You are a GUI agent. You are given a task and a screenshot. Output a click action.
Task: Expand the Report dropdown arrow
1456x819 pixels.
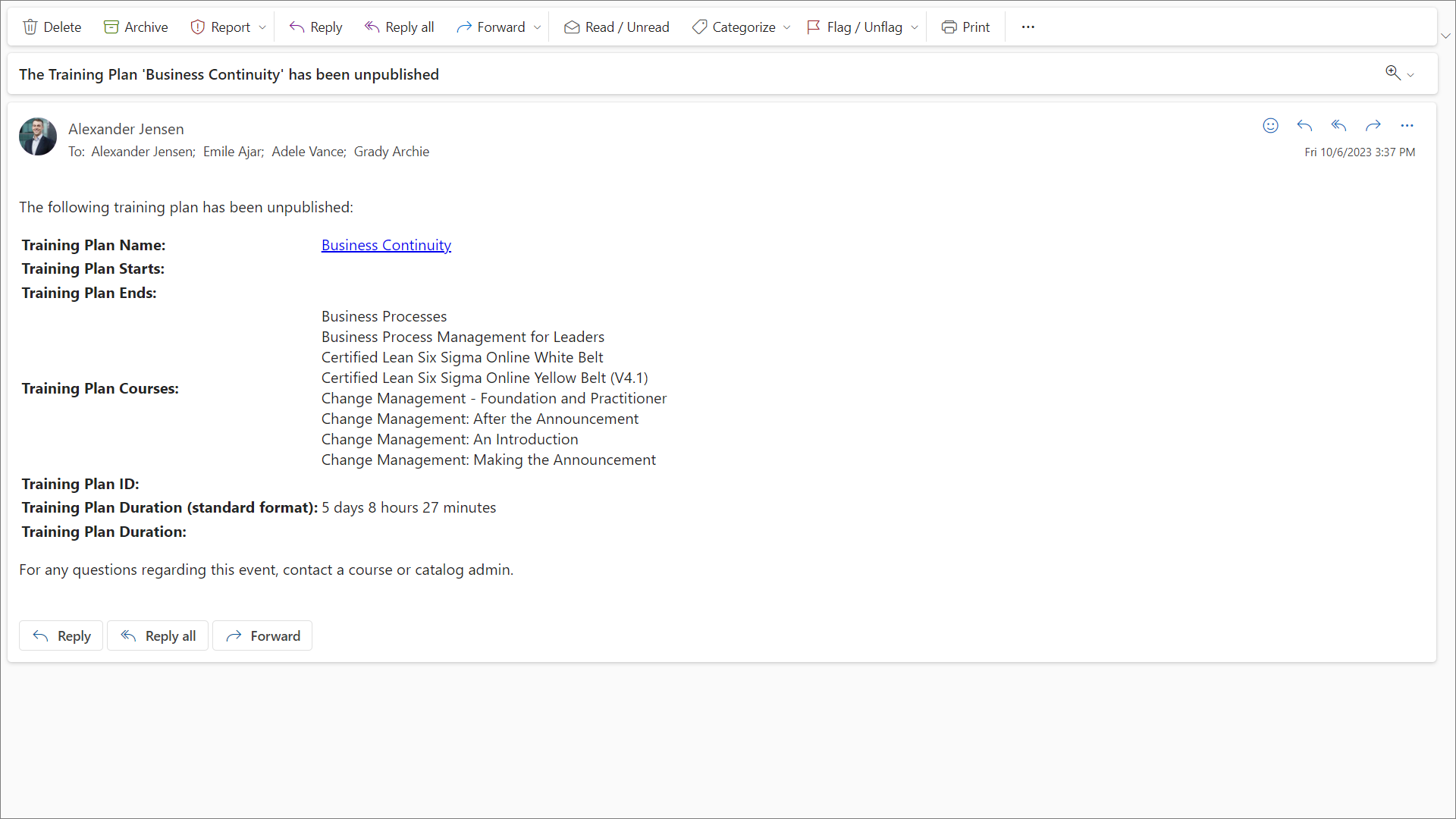click(x=262, y=27)
